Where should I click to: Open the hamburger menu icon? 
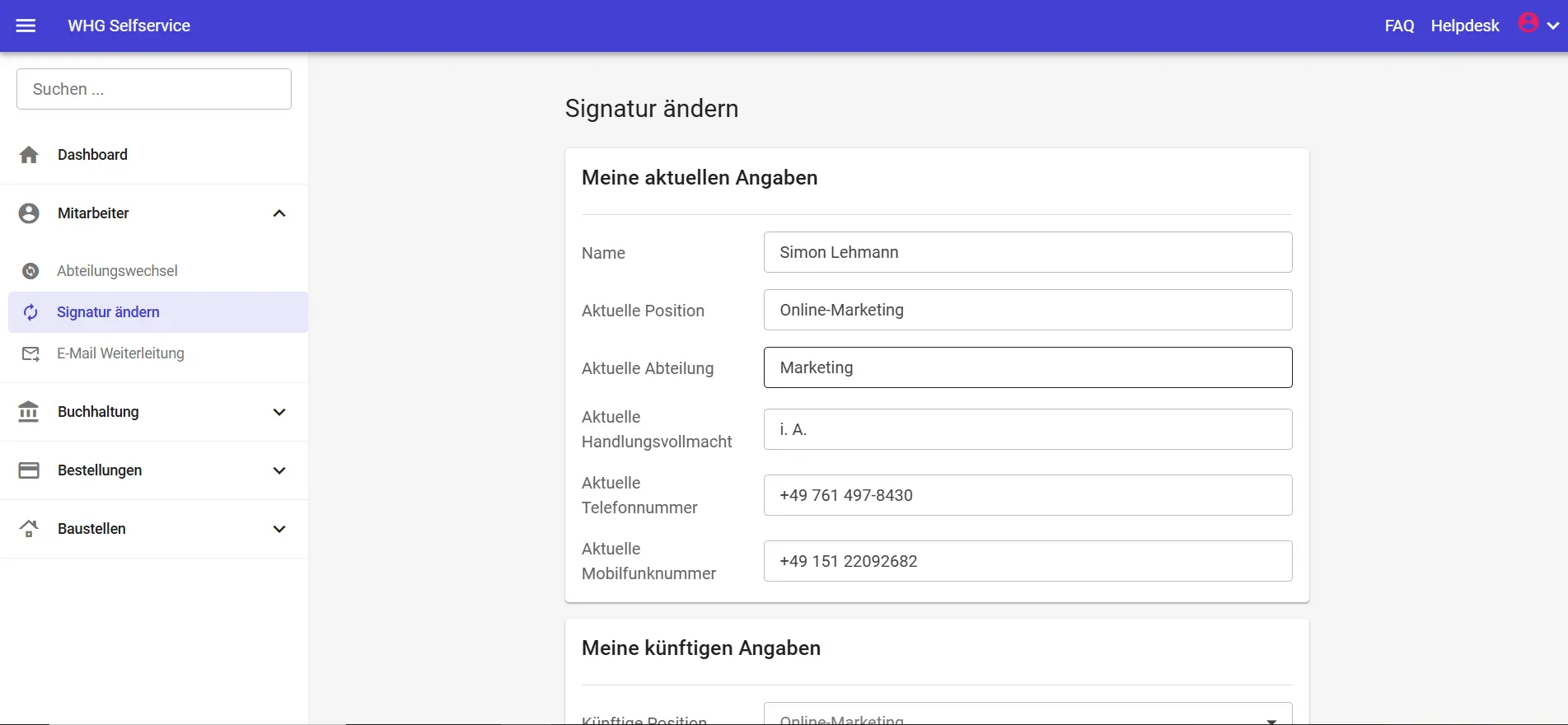(x=26, y=26)
